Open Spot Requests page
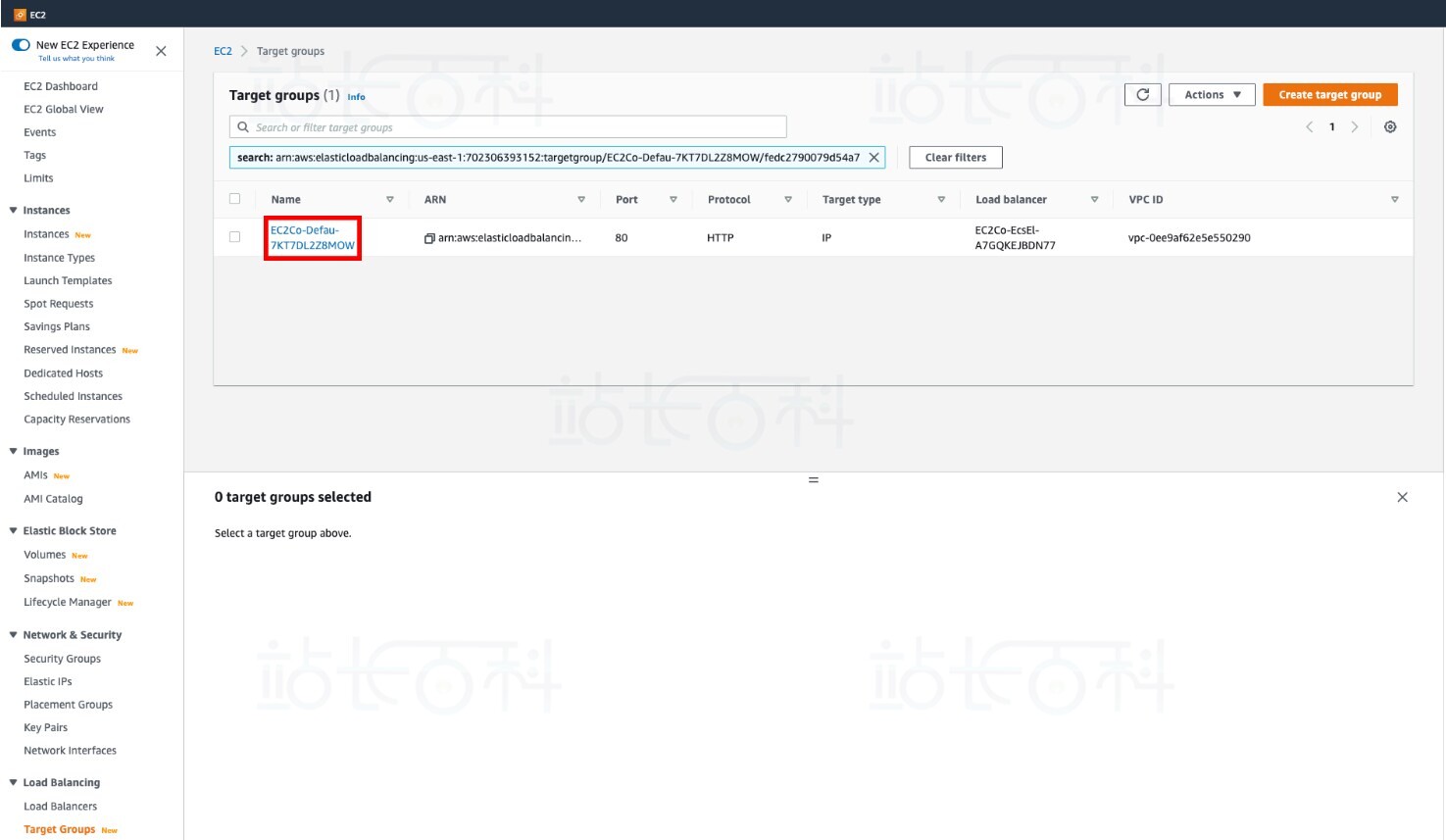This screenshot has height=840, width=1446. point(59,305)
